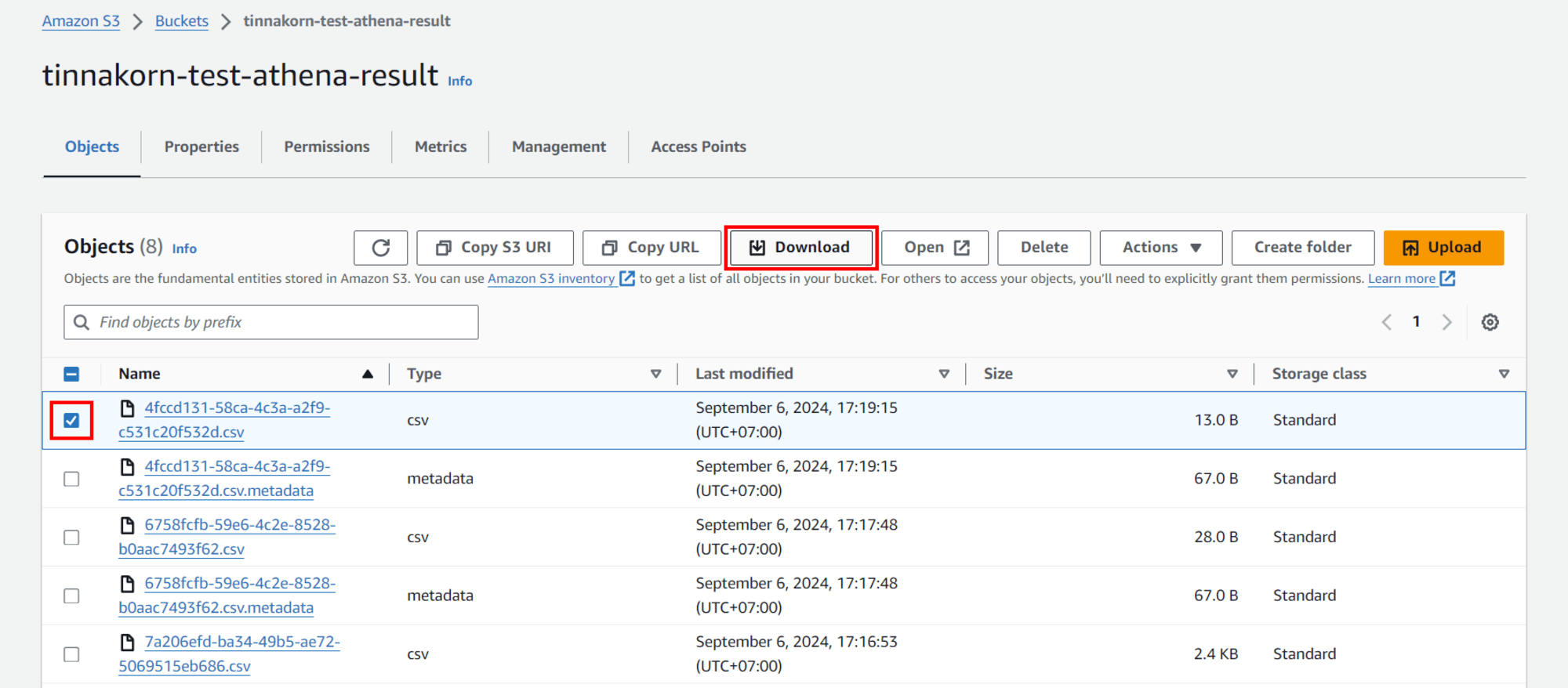
Task: Click the file icon for 7a206efd csv object
Action: coord(127,643)
